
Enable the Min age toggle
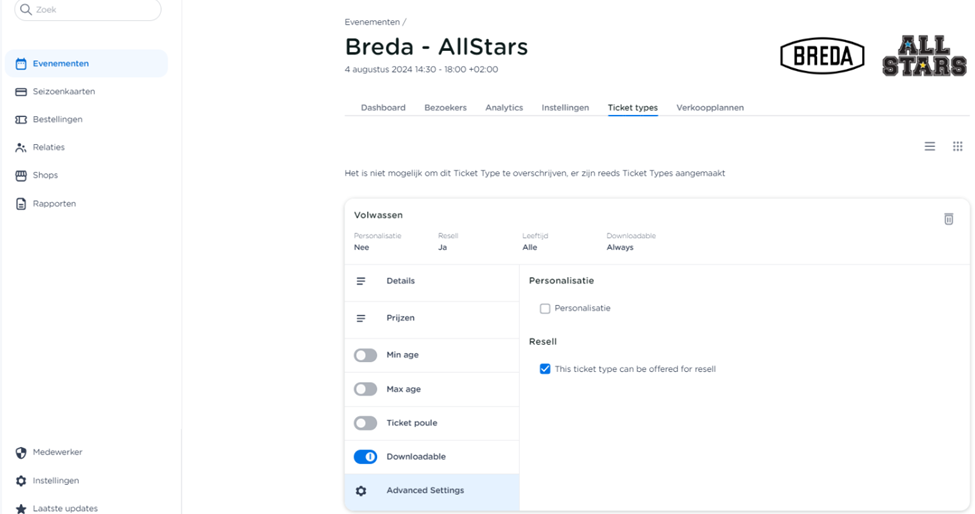click(365, 355)
